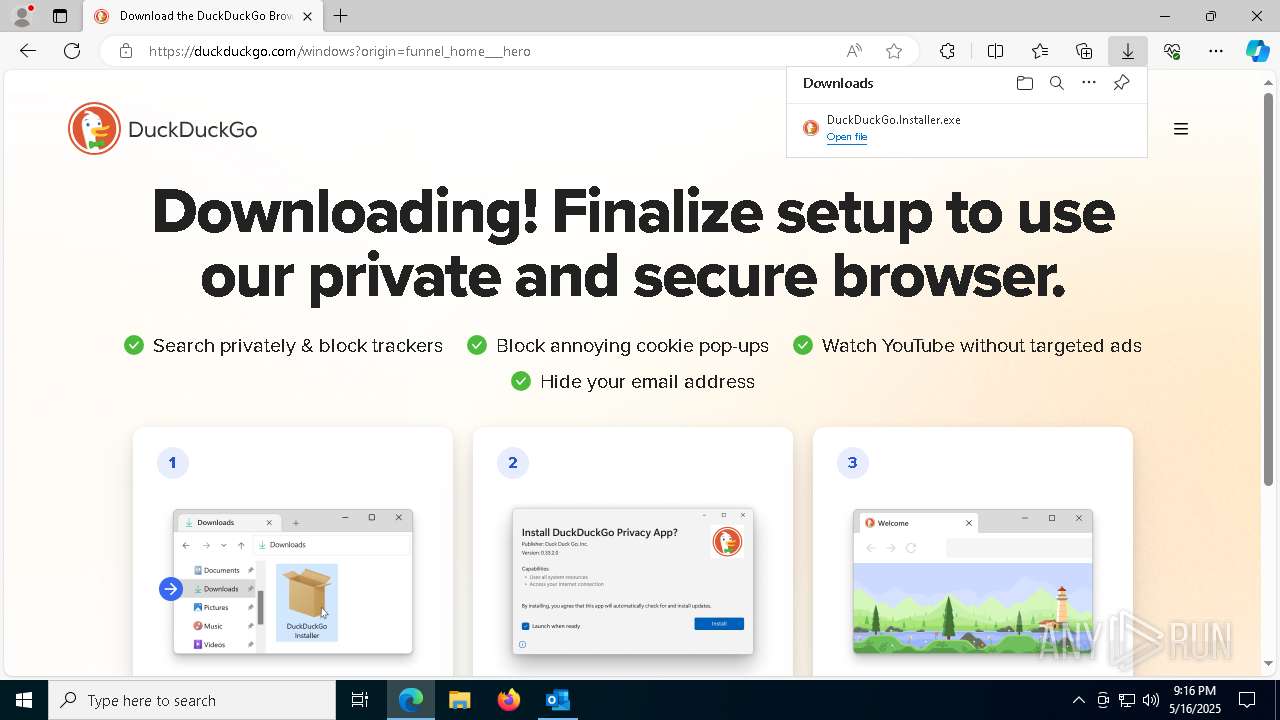The image size is (1280, 720).
Task: Click DuckDuckGo.Installer.exe file icon
Action: click(811, 128)
